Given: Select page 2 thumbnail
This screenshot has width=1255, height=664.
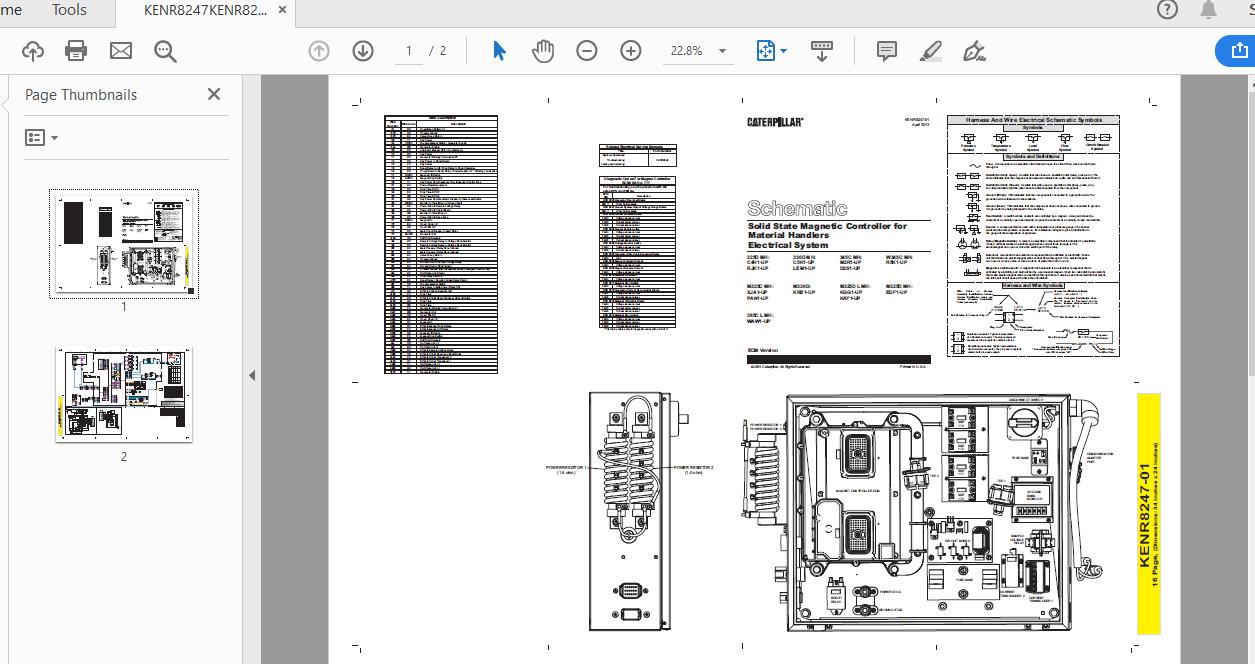Looking at the screenshot, I should (124, 395).
